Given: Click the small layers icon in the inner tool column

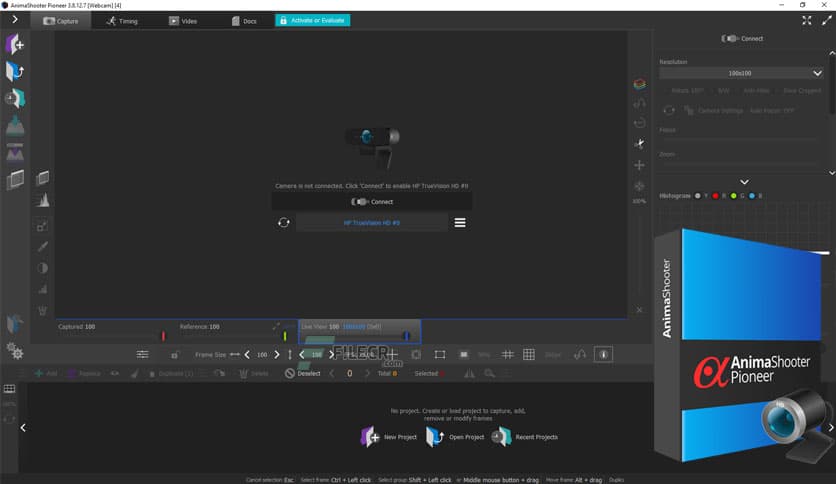Looking at the screenshot, I should 43,178.
